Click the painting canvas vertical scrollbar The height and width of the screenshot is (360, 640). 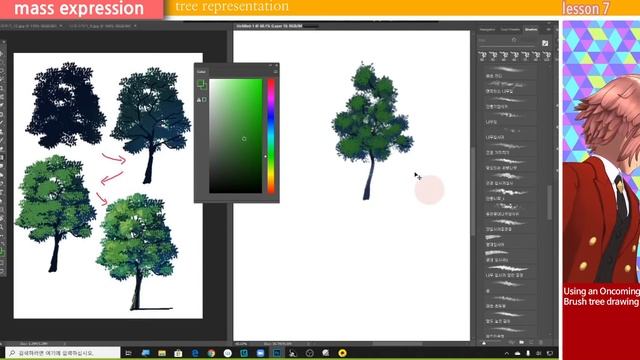(473, 192)
